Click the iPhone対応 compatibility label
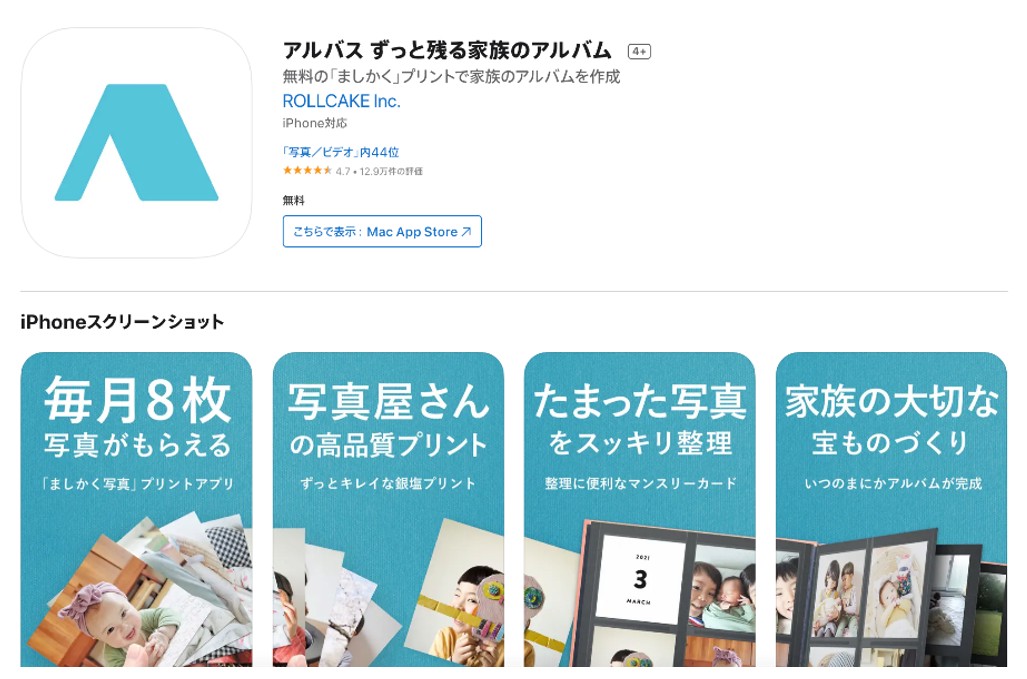The width and height of the screenshot is (1027, 679). point(314,123)
